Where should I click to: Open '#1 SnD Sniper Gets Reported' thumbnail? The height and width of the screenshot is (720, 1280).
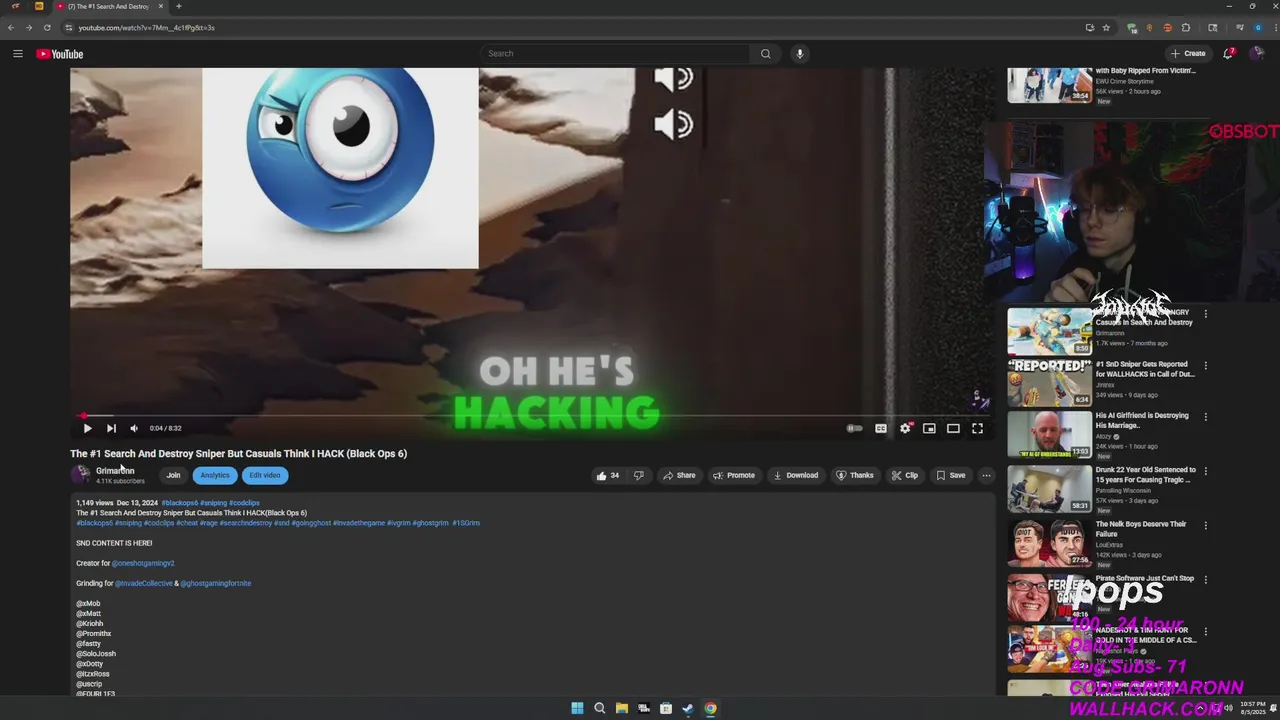(x=1049, y=383)
